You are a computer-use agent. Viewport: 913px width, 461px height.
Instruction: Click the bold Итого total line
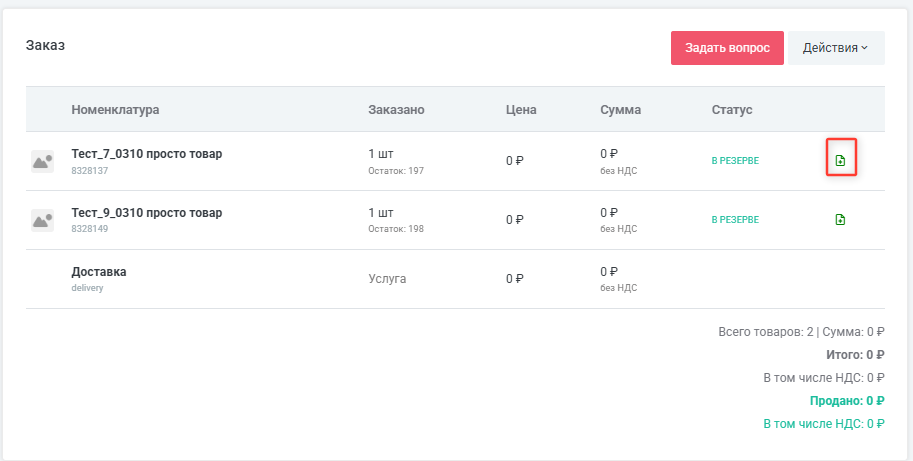[x=853, y=355]
